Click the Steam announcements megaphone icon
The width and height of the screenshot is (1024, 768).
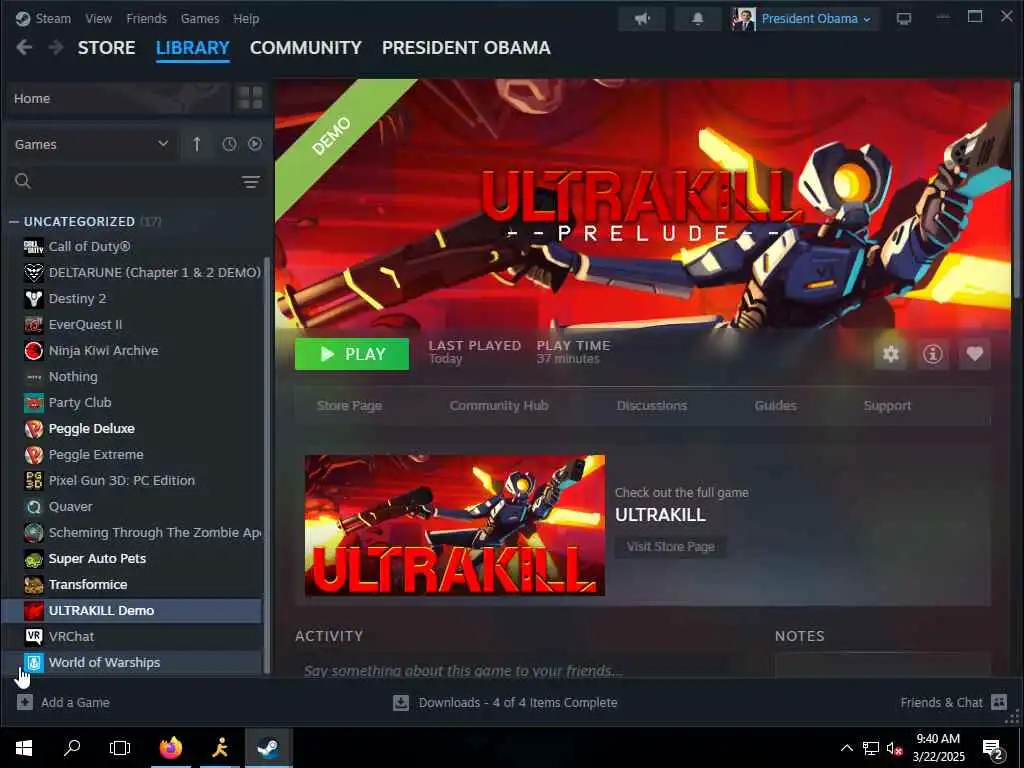tap(642, 18)
